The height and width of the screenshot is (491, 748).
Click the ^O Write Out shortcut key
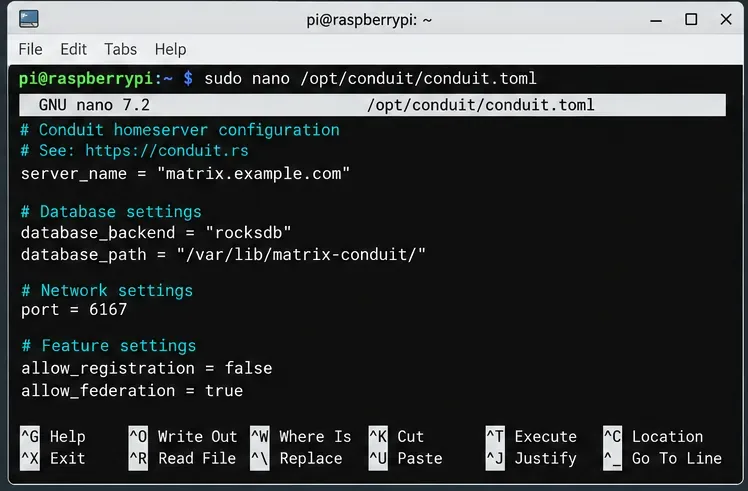[x=138, y=436]
